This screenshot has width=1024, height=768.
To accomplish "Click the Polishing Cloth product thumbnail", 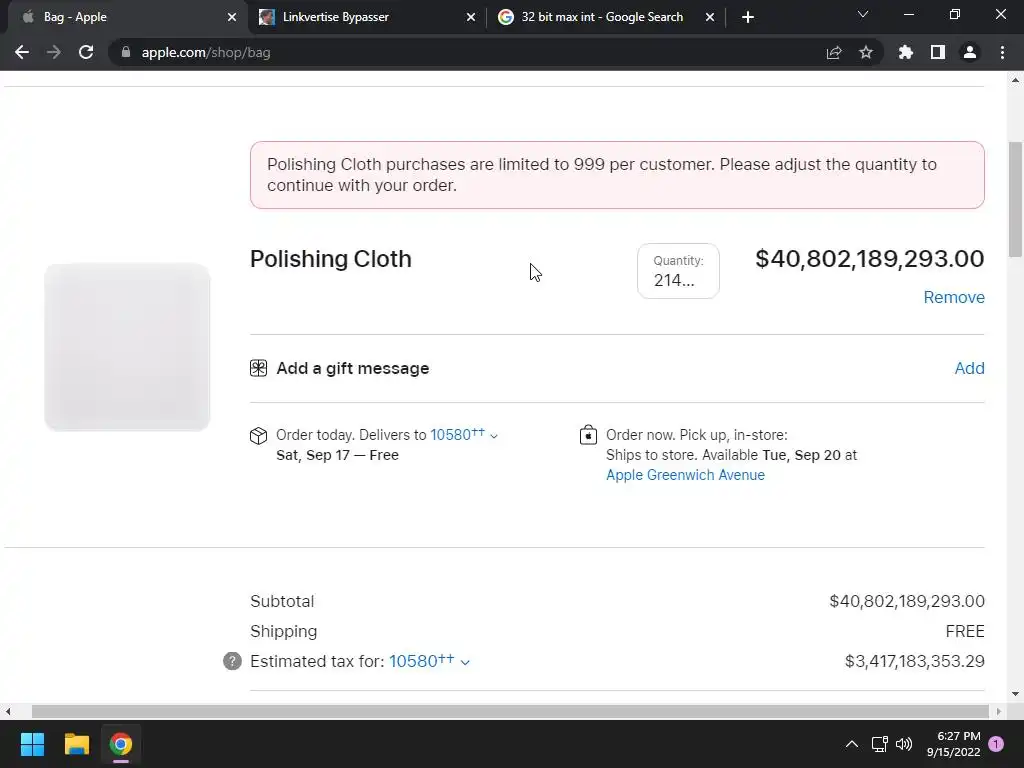I will (x=127, y=347).
